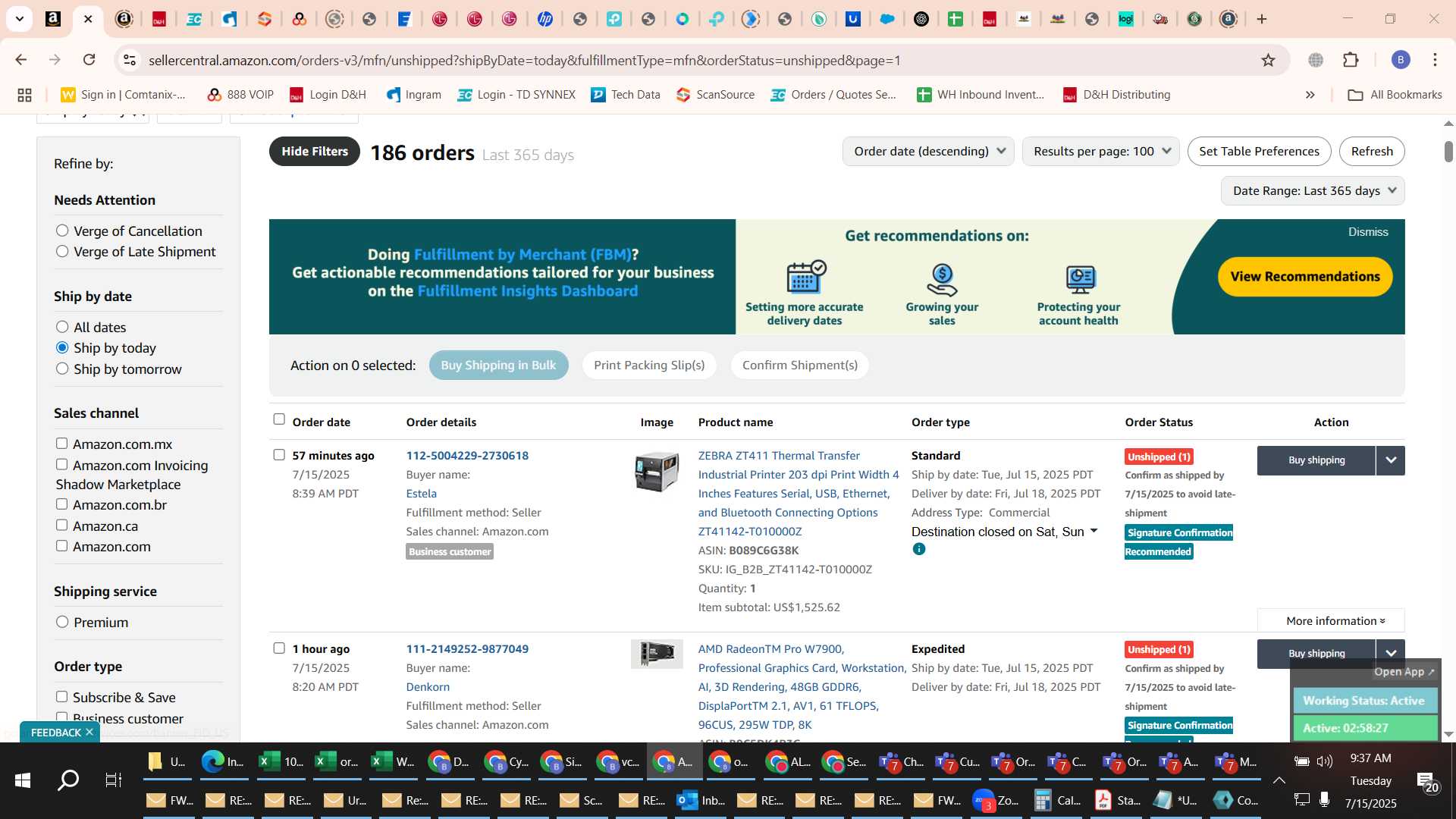Open a new browser tab with plus icon
The image size is (1456, 819).
click(x=1262, y=19)
